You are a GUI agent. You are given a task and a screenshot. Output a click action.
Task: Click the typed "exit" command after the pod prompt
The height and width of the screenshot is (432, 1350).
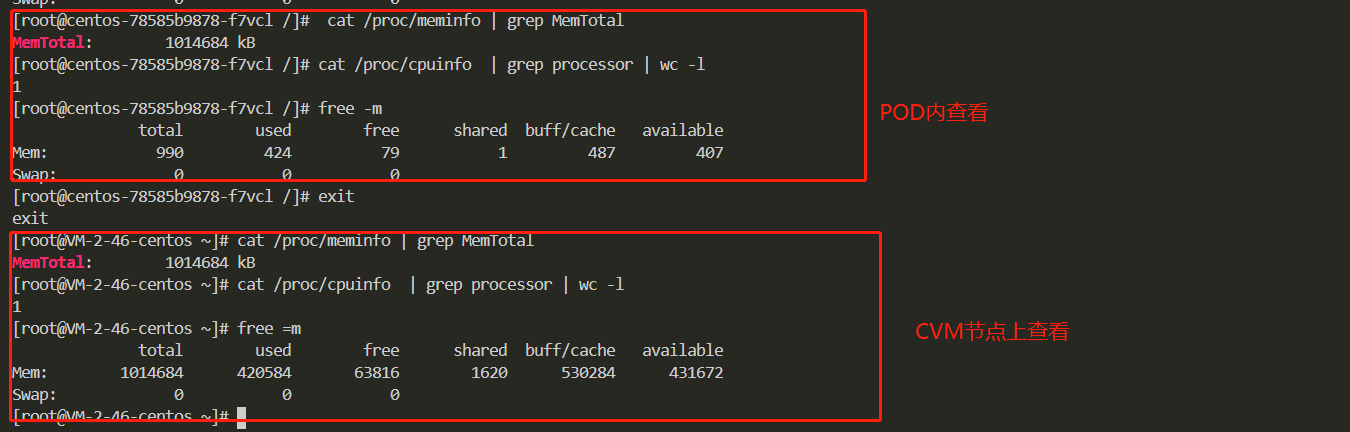[x=336, y=196]
